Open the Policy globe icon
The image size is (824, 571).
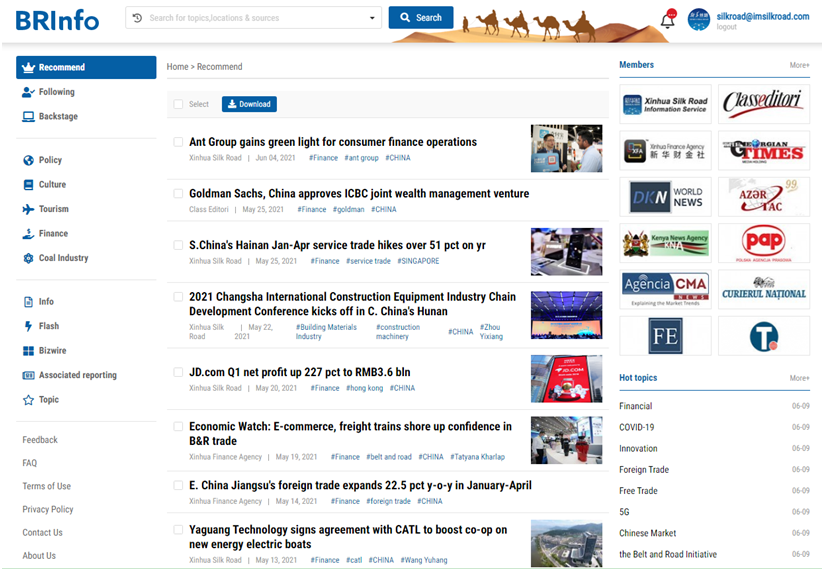pyautogui.click(x=29, y=160)
